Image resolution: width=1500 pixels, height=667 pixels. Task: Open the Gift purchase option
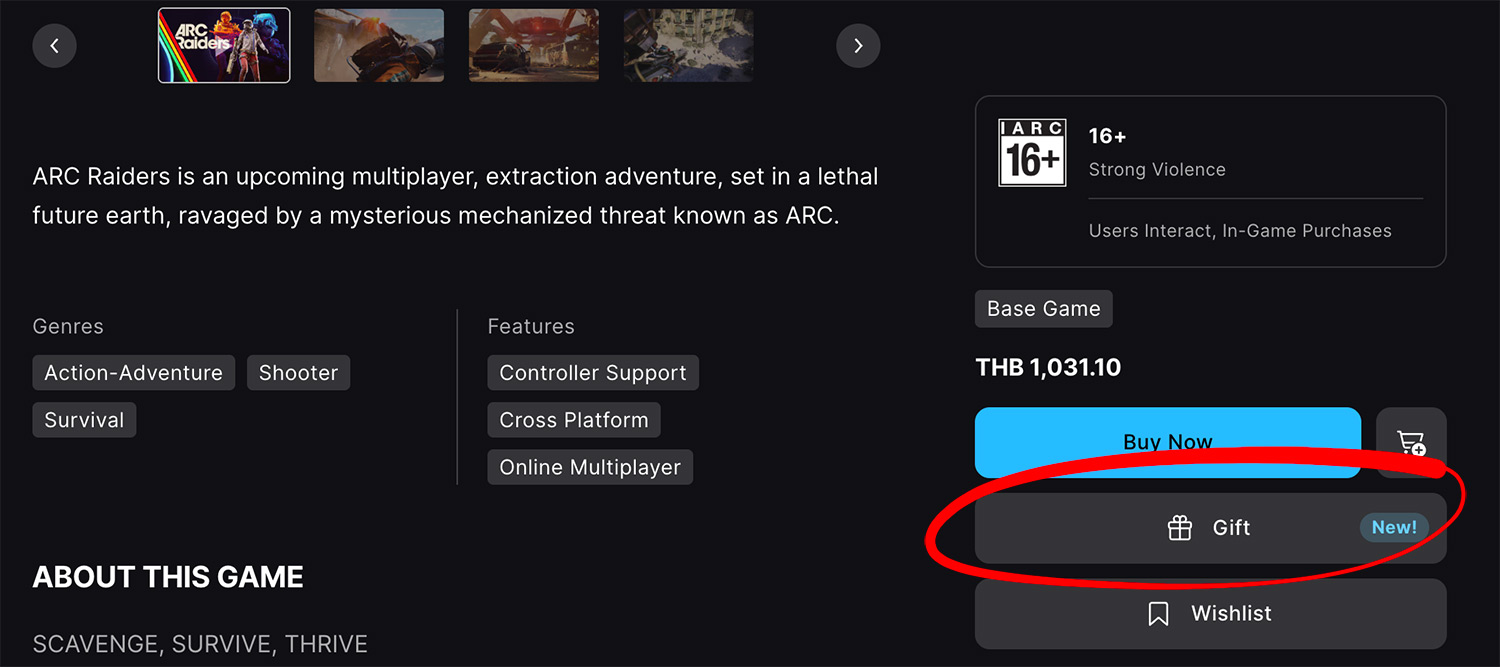point(1231,528)
